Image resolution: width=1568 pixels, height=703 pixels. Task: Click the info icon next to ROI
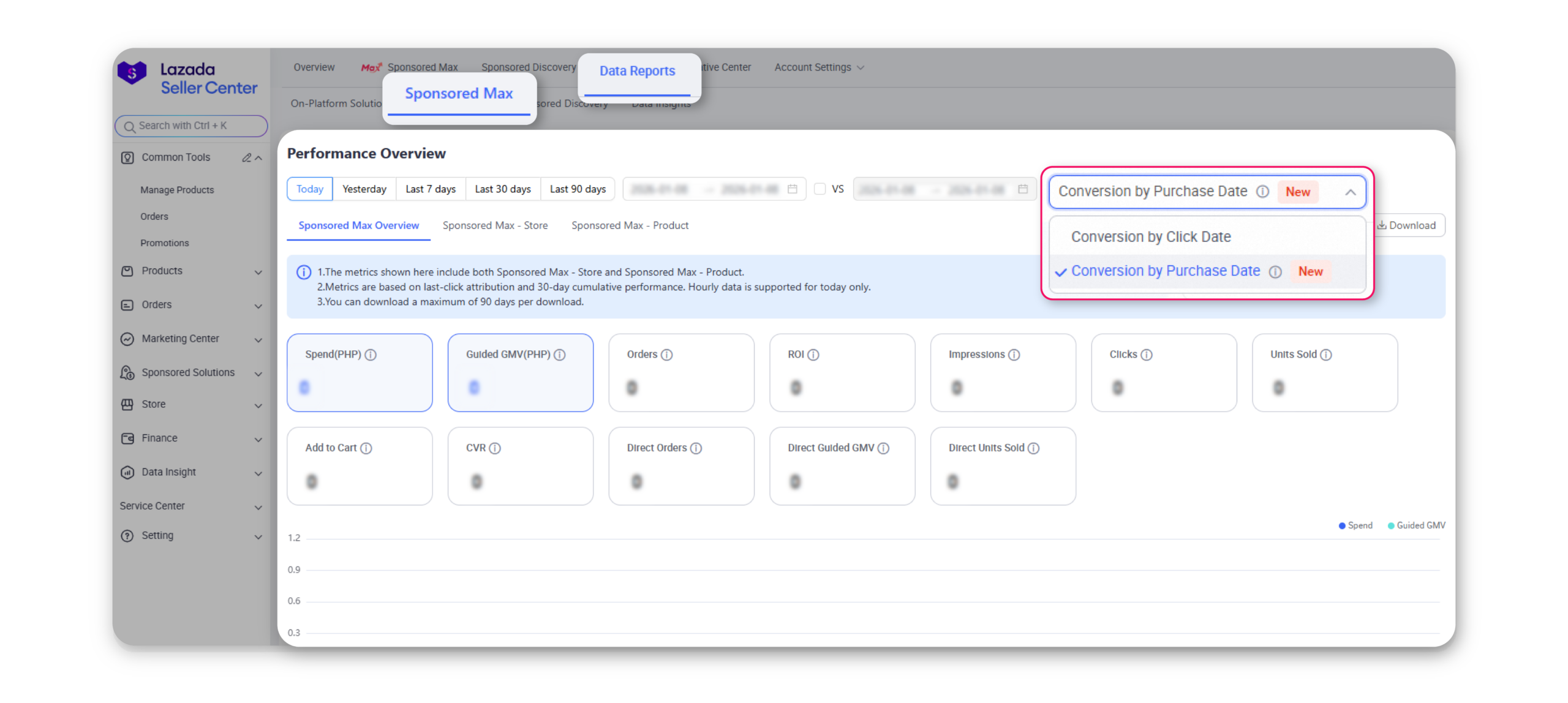(813, 355)
